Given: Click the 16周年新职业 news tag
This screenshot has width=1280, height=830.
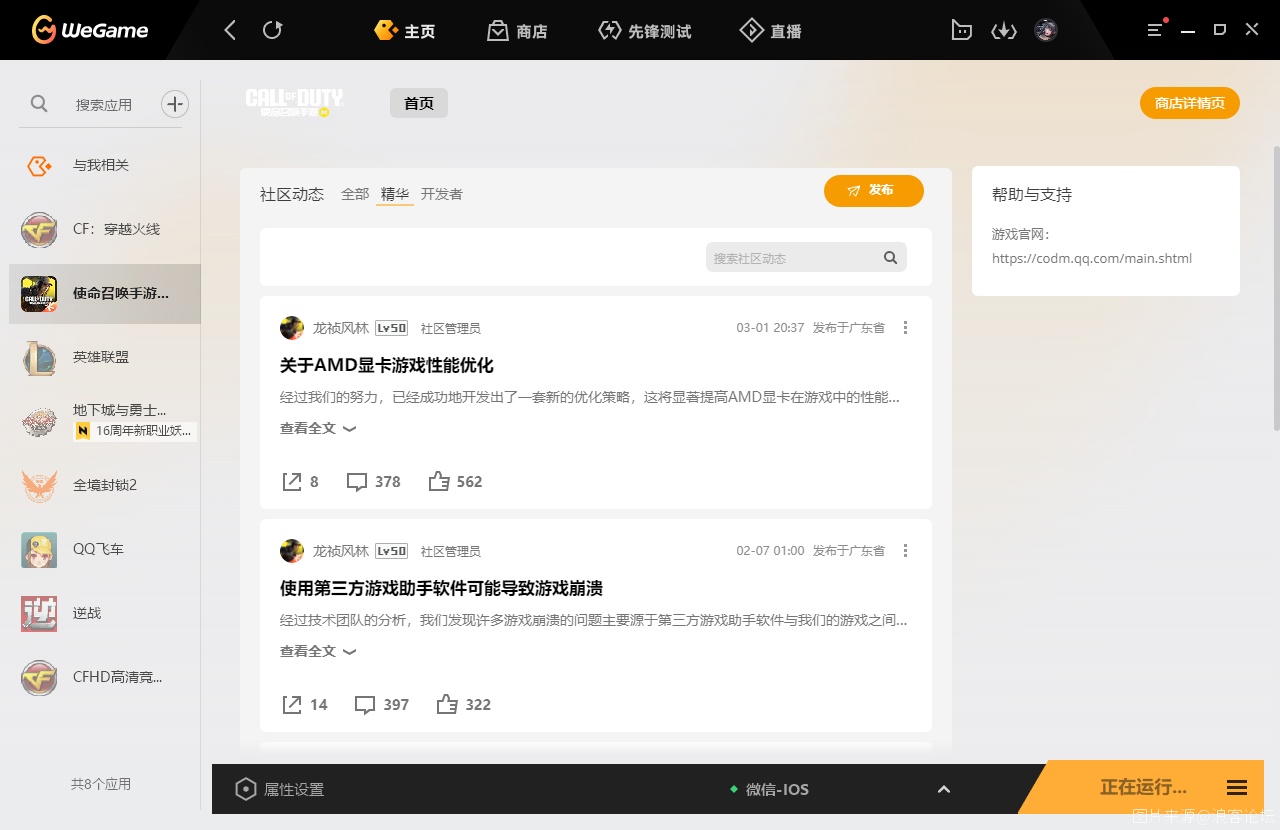Looking at the screenshot, I should click(x=134, y=431).
